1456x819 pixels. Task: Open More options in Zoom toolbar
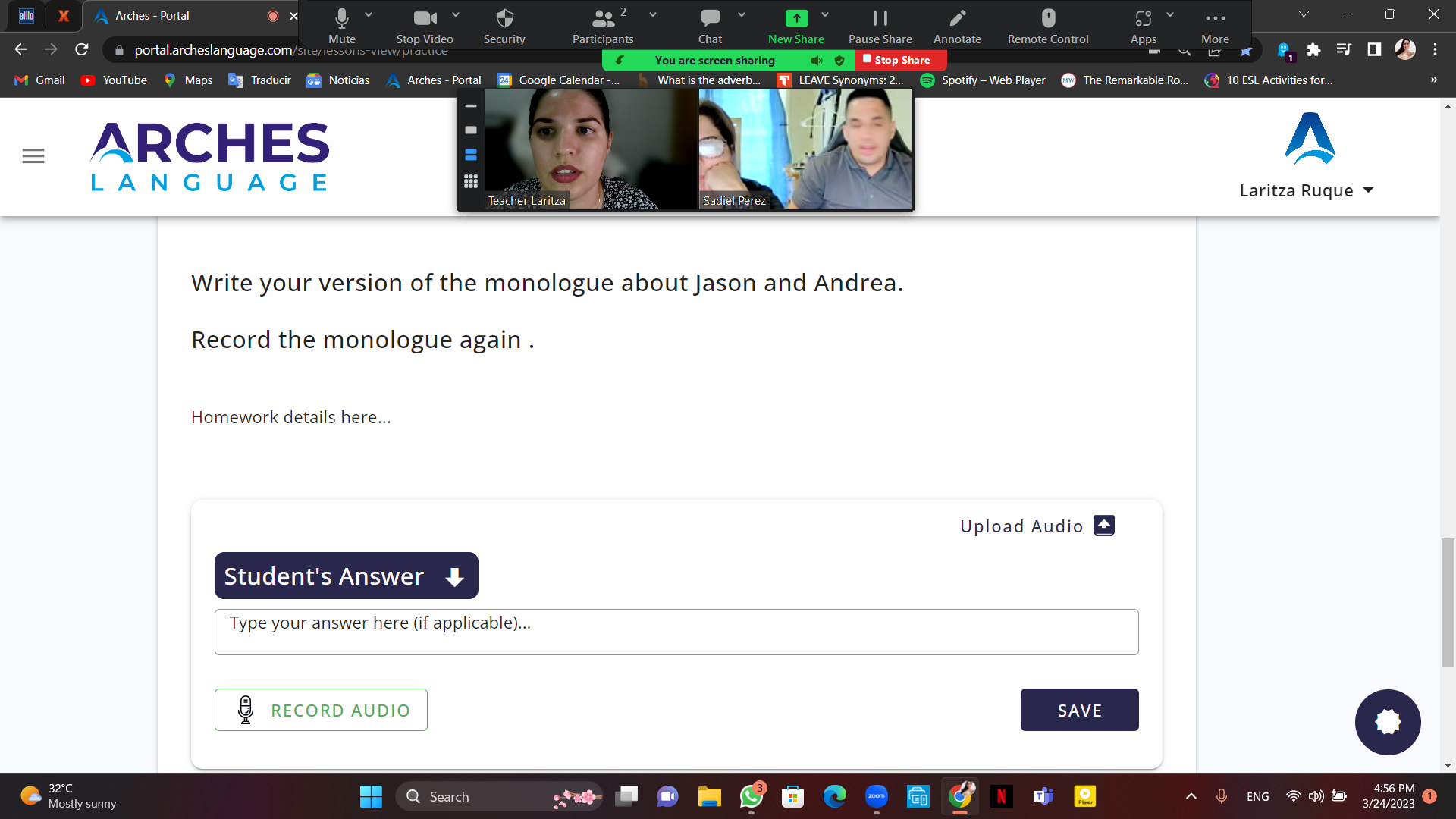tap(1215, 26)
